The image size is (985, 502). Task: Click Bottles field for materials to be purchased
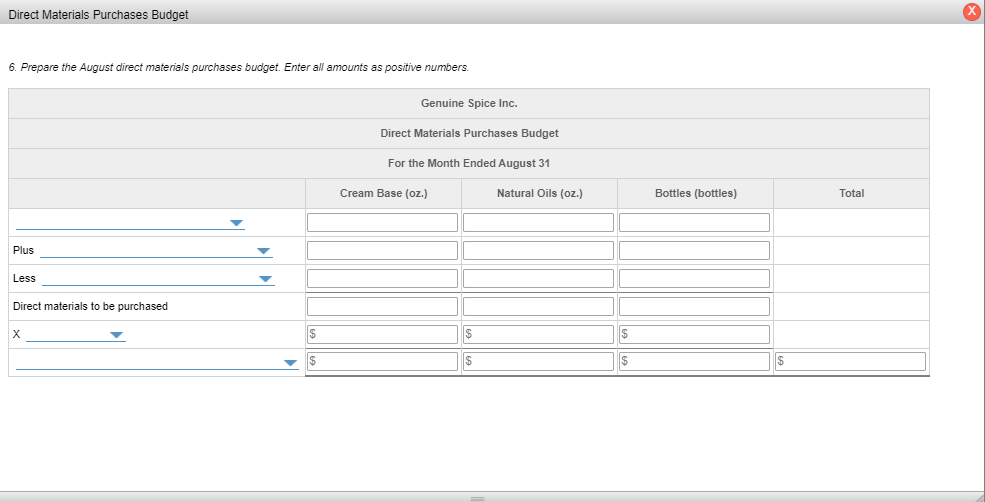[x=694, y=307]
